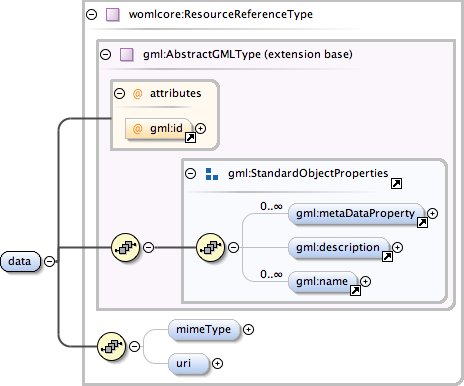Select the gml:description element
Image resolution: width=464 pixels, height=386 pixels.
pos(338,248)
